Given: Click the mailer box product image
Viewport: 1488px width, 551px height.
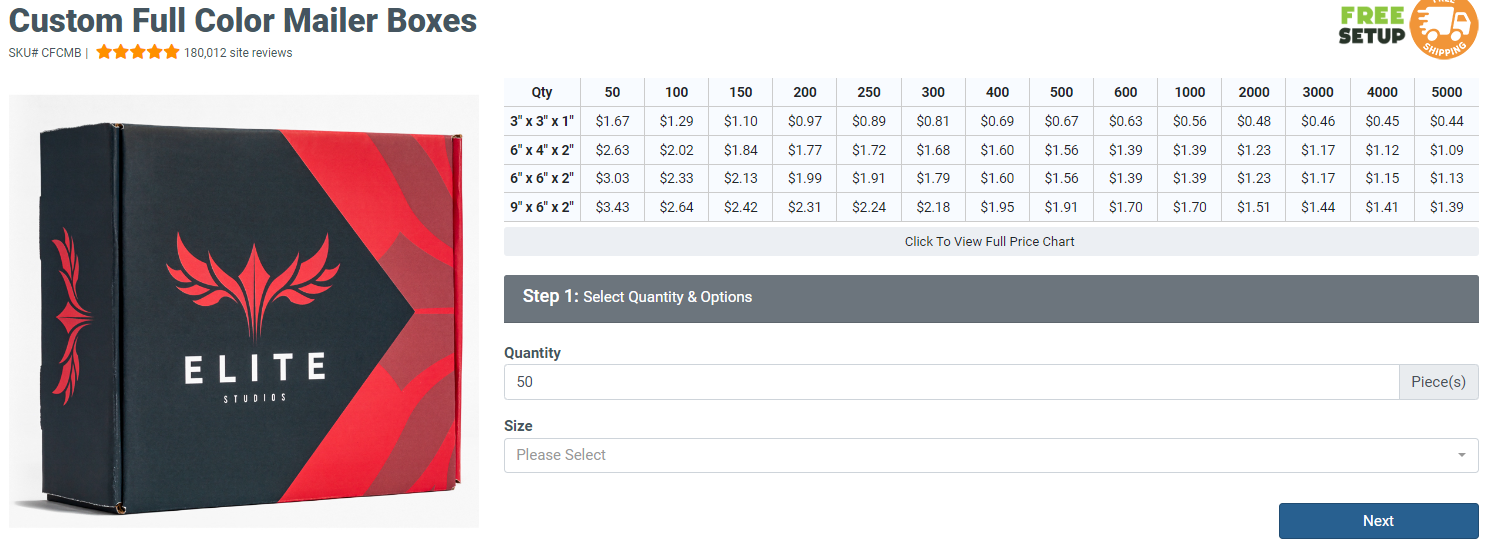Looking at the screenshot, I should (244, 311).
